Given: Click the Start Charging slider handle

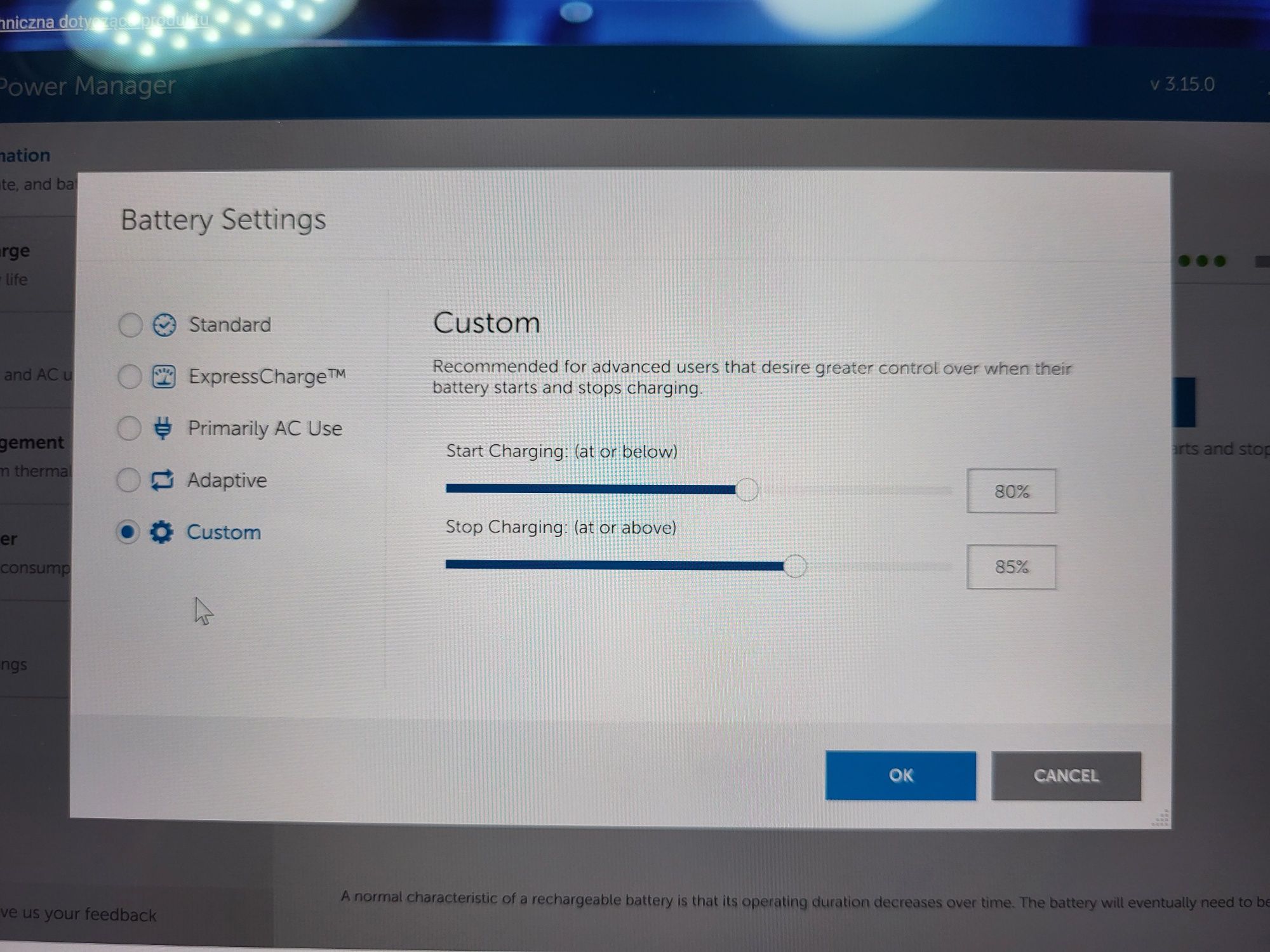Looking at the screenshot, I should point(747,490).
